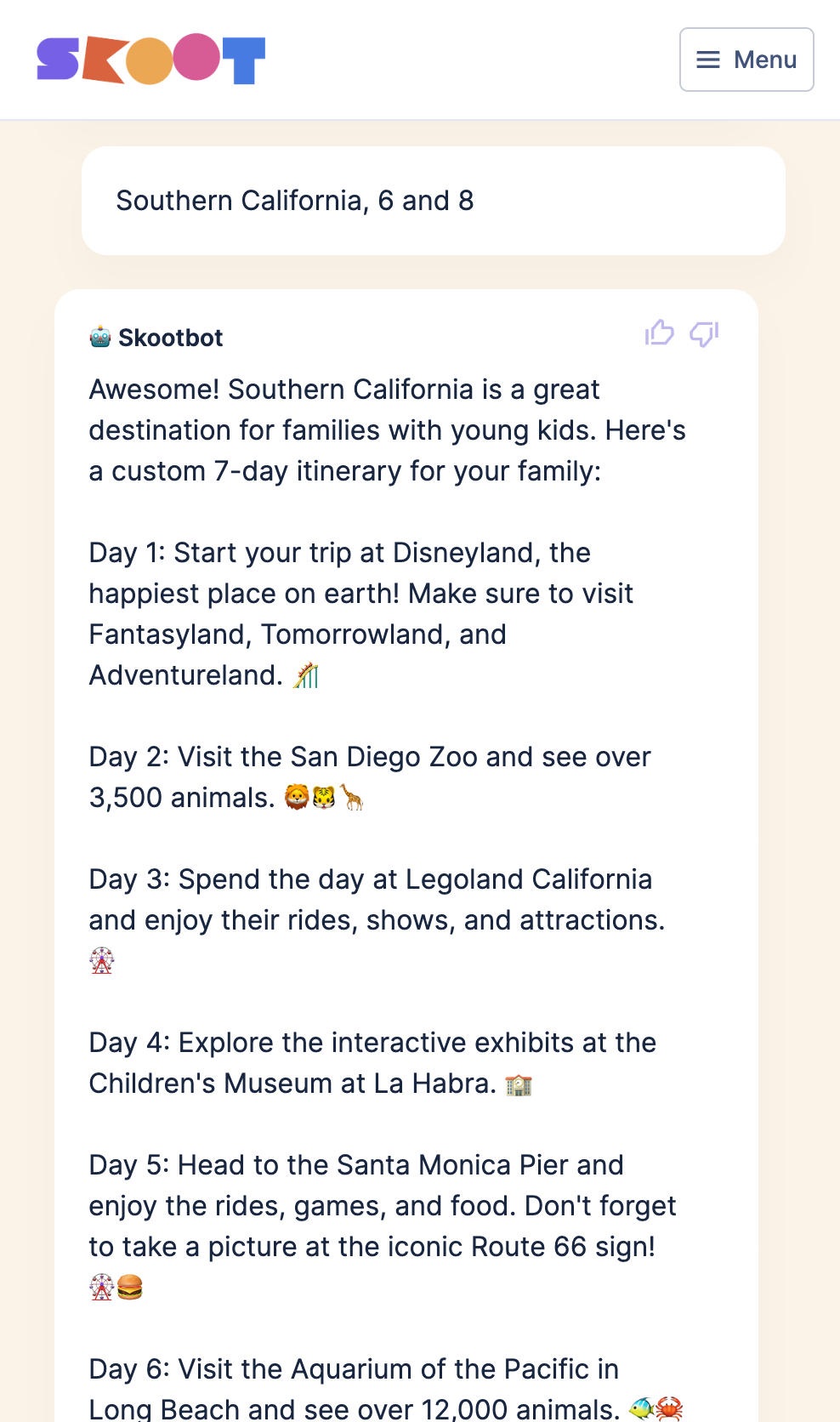840x1422 pixels.
Task: Click the ferris wheel emoji under Day 3
Action: click(x=102, y=961)
